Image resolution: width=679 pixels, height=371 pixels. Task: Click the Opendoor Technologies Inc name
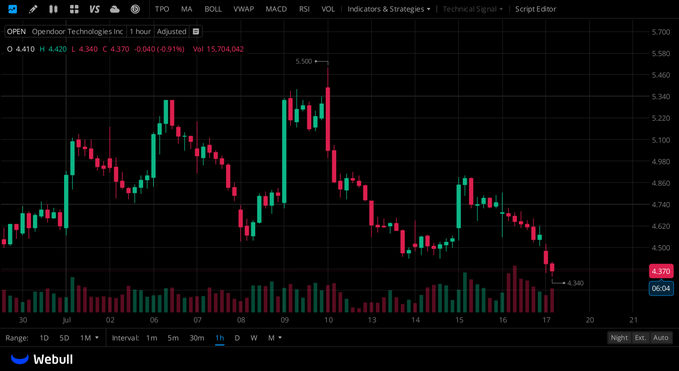pos(78,32)
